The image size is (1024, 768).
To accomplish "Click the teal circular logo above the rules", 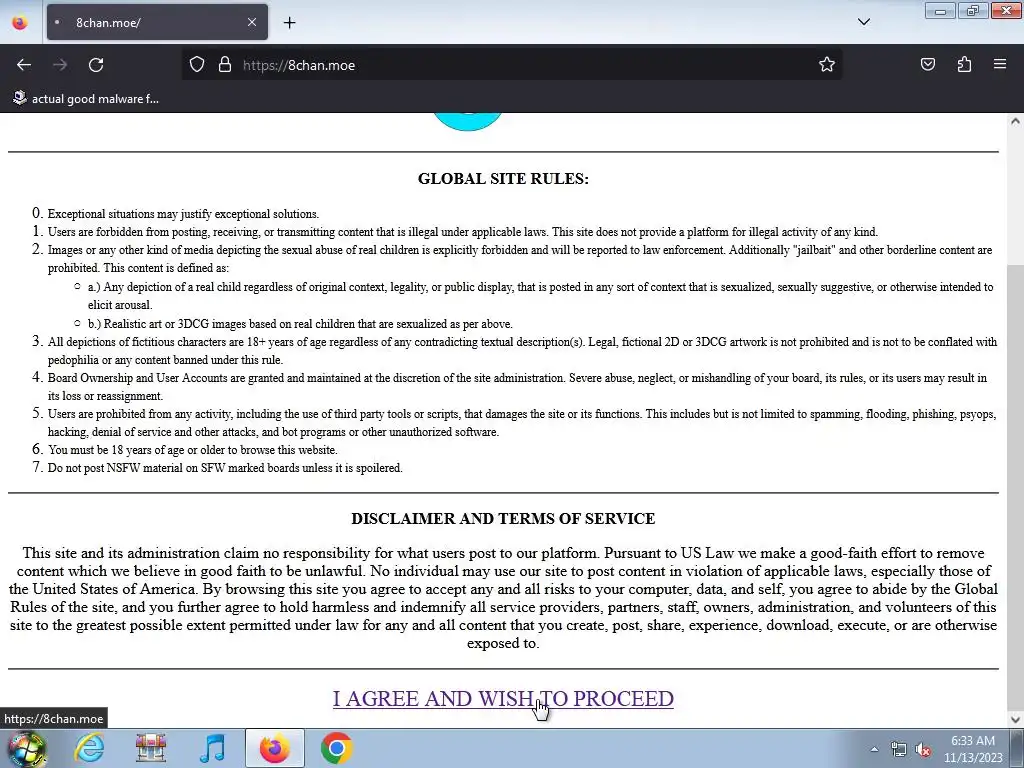I will click(x=468, y=121).
